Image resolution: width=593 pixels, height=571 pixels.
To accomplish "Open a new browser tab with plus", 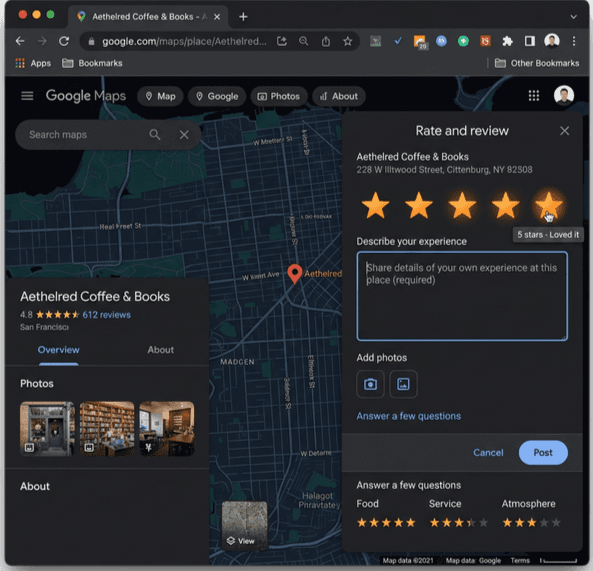I will [x=243, y=17].
